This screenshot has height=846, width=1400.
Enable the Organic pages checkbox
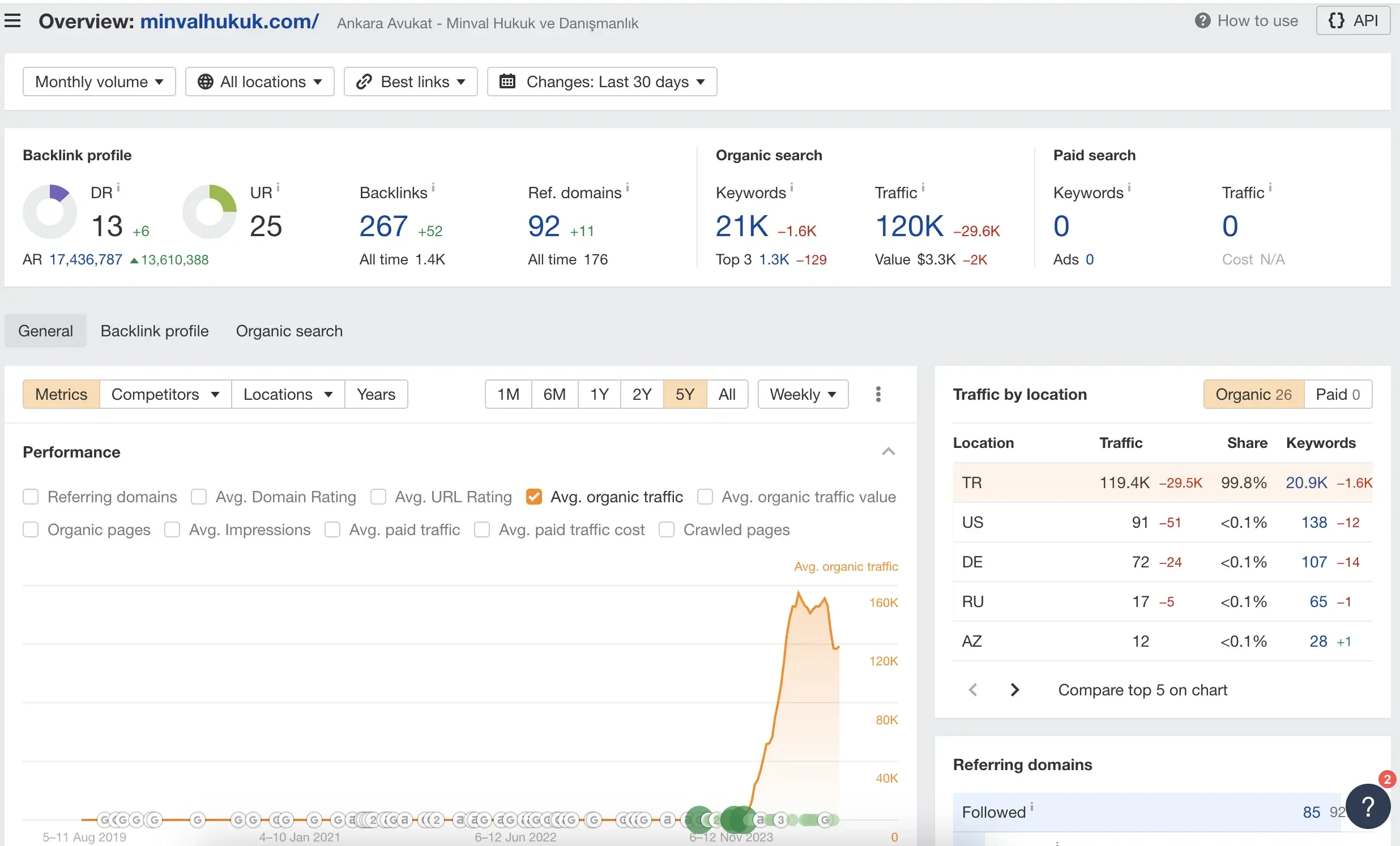click(x=31, y=529)
